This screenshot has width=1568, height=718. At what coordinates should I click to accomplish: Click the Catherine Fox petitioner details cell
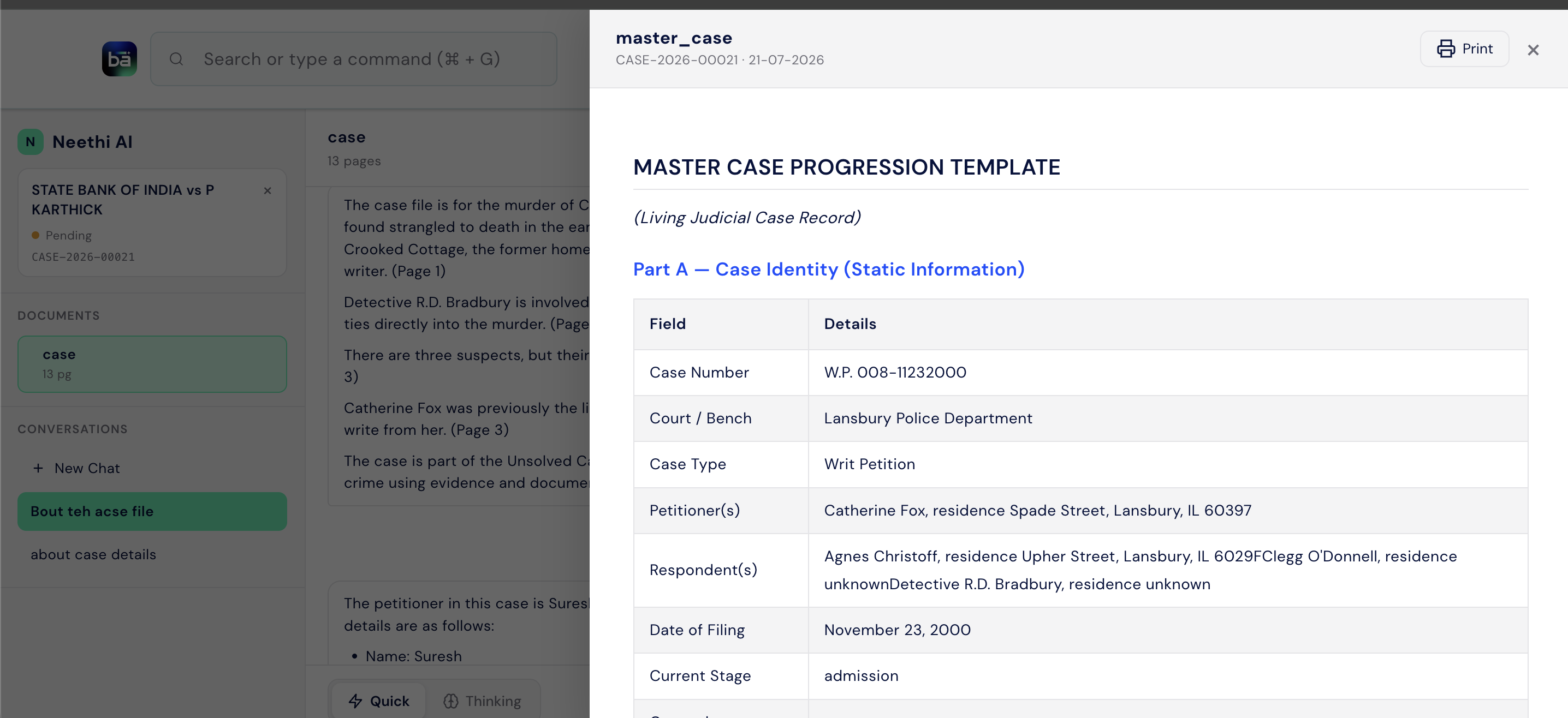1167,511
